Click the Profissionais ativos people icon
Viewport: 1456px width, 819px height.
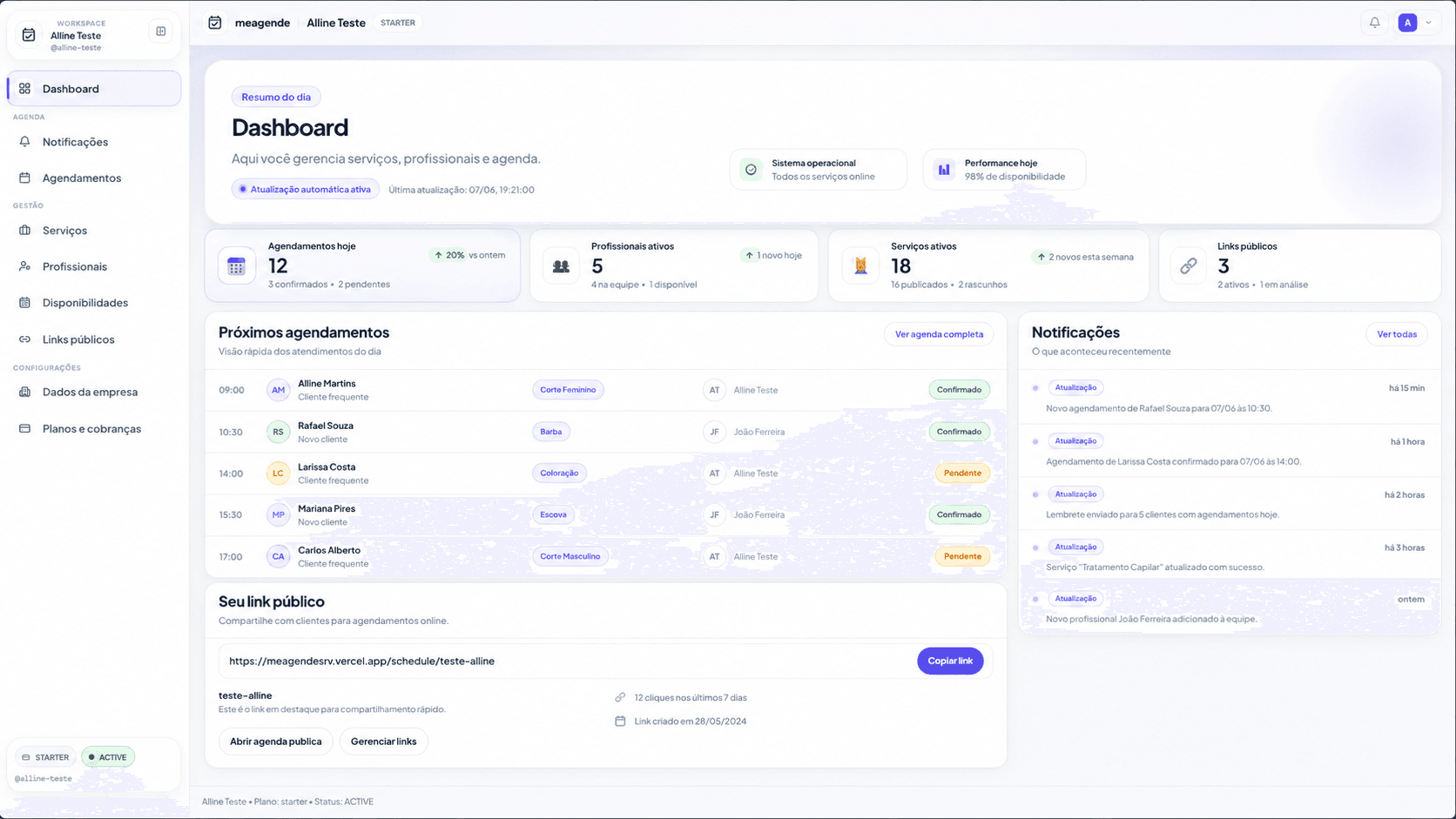point(561,266)
